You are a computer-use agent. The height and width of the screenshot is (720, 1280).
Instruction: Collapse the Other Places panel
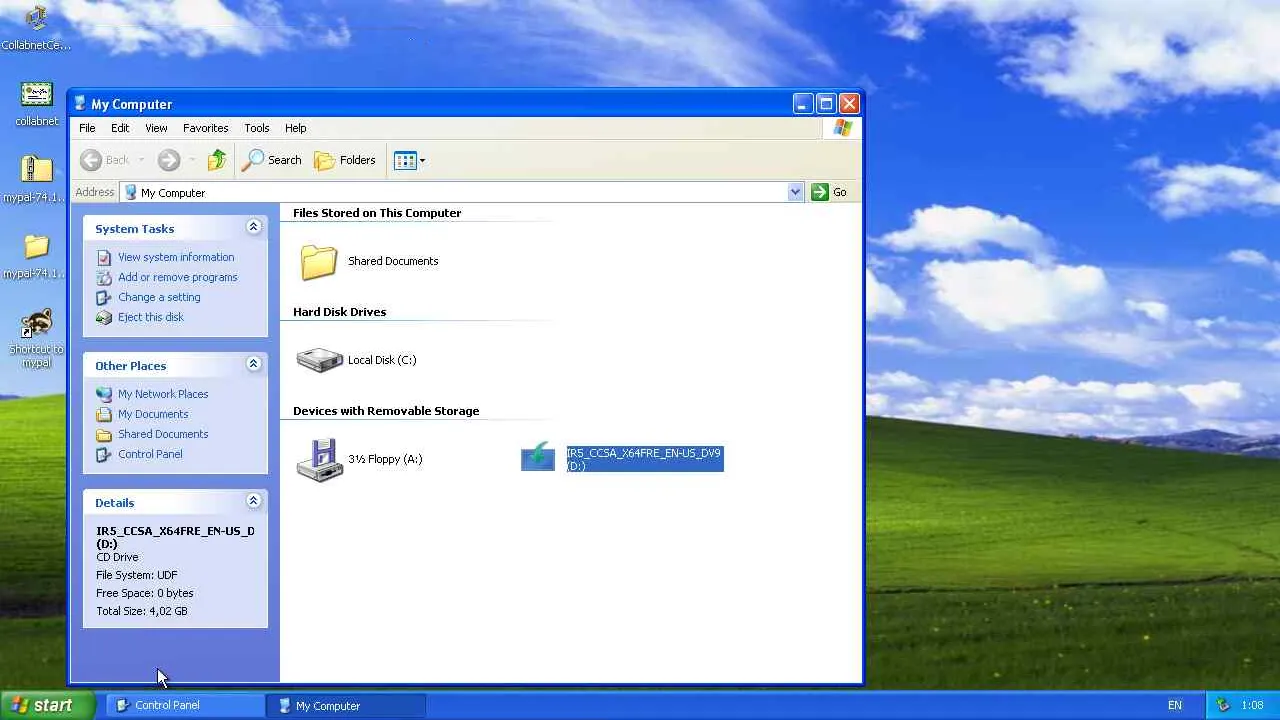pos(253,364)
